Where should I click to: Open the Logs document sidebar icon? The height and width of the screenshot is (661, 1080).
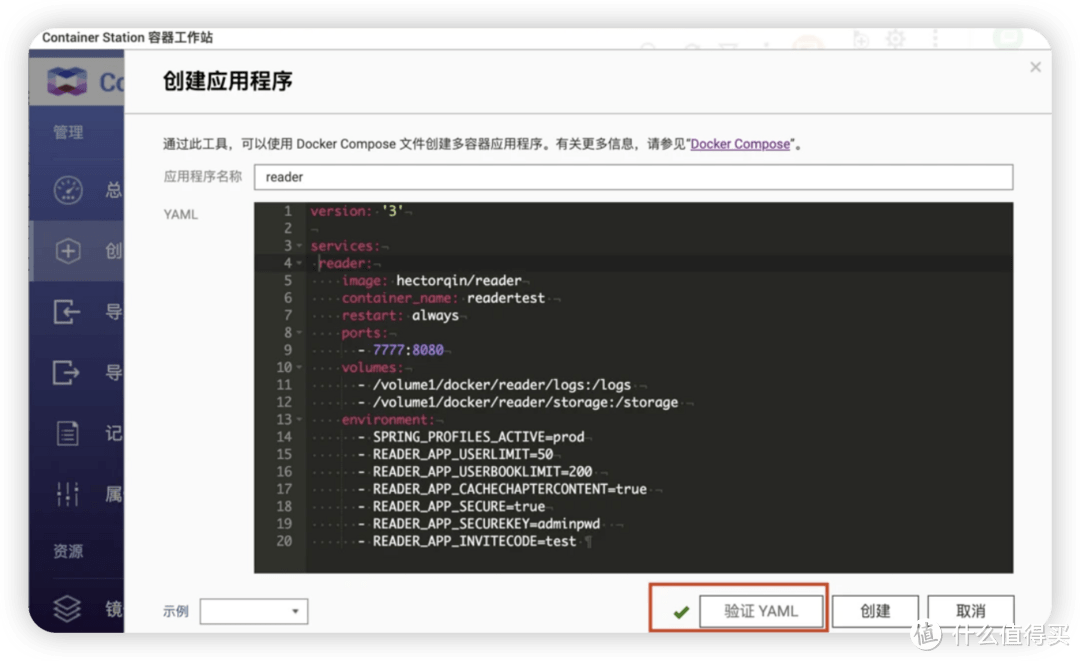pyautogui.click(x=68, y=433)
